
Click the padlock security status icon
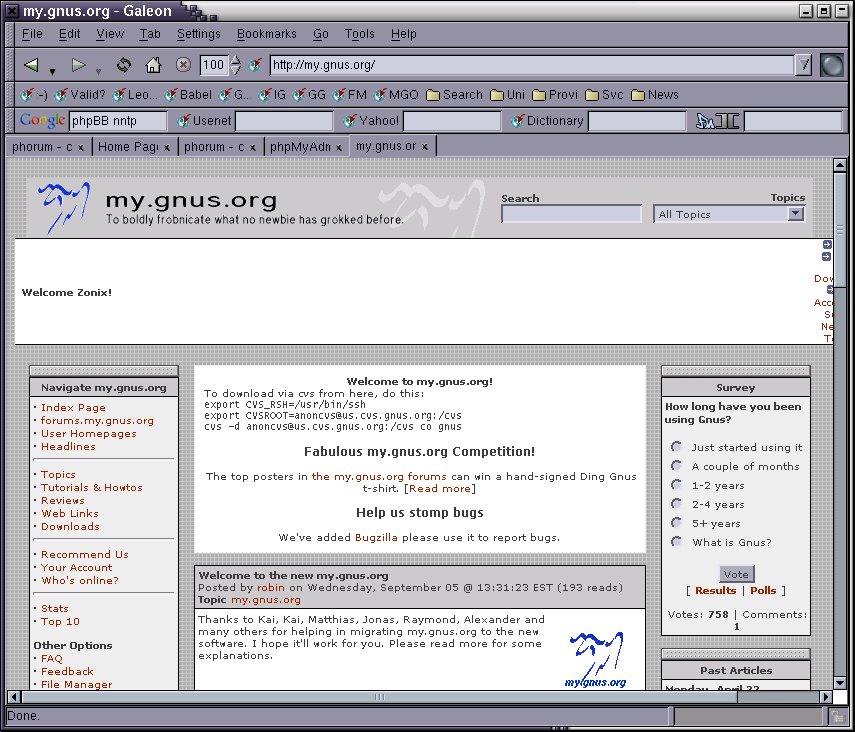click(x=836, y=715)
